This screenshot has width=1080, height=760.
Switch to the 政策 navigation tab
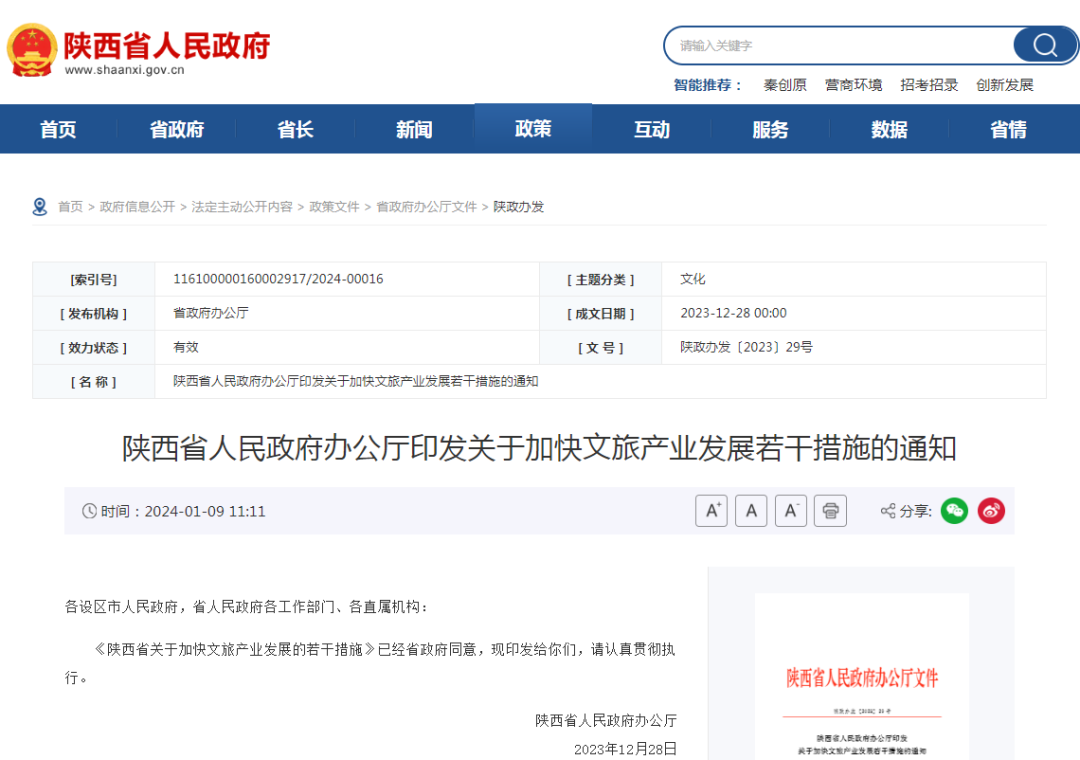coord(532,128)
